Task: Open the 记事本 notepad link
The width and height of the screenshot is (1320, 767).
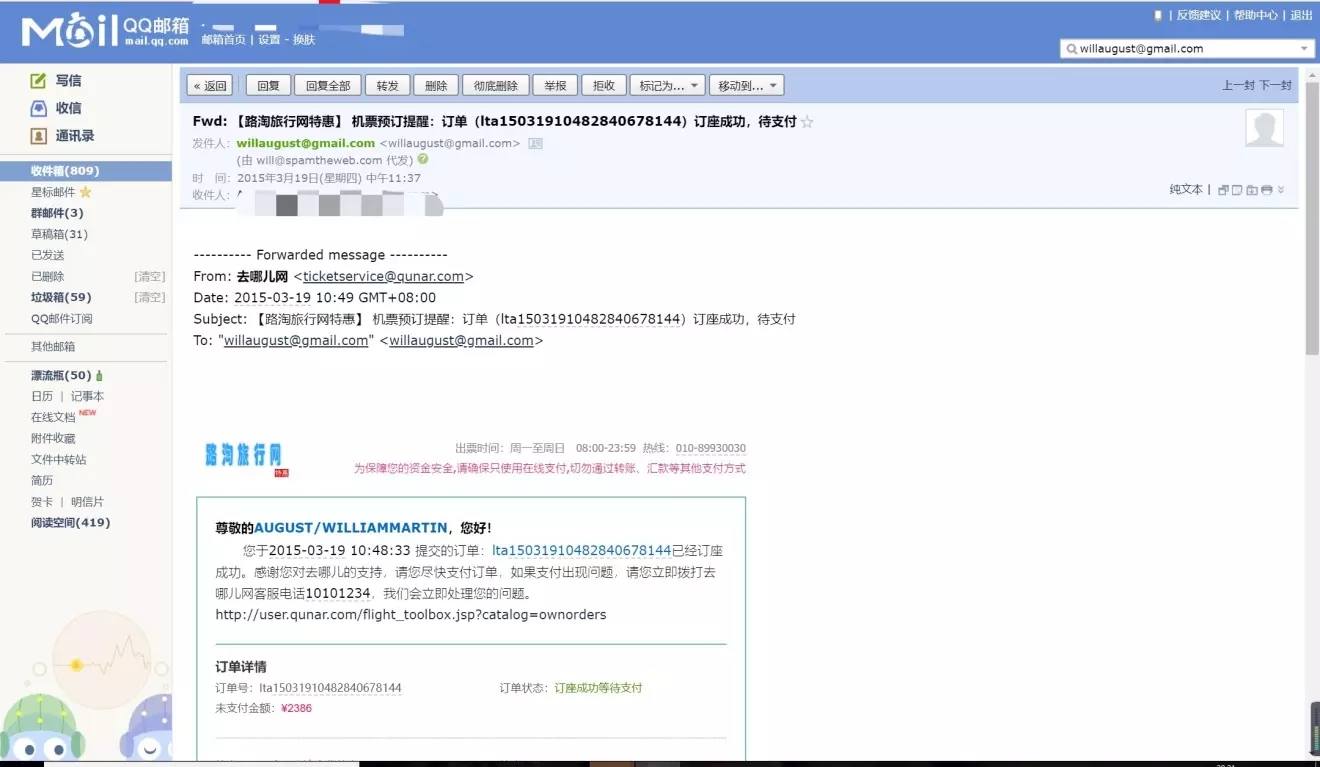Action: (x=87, y=396)
